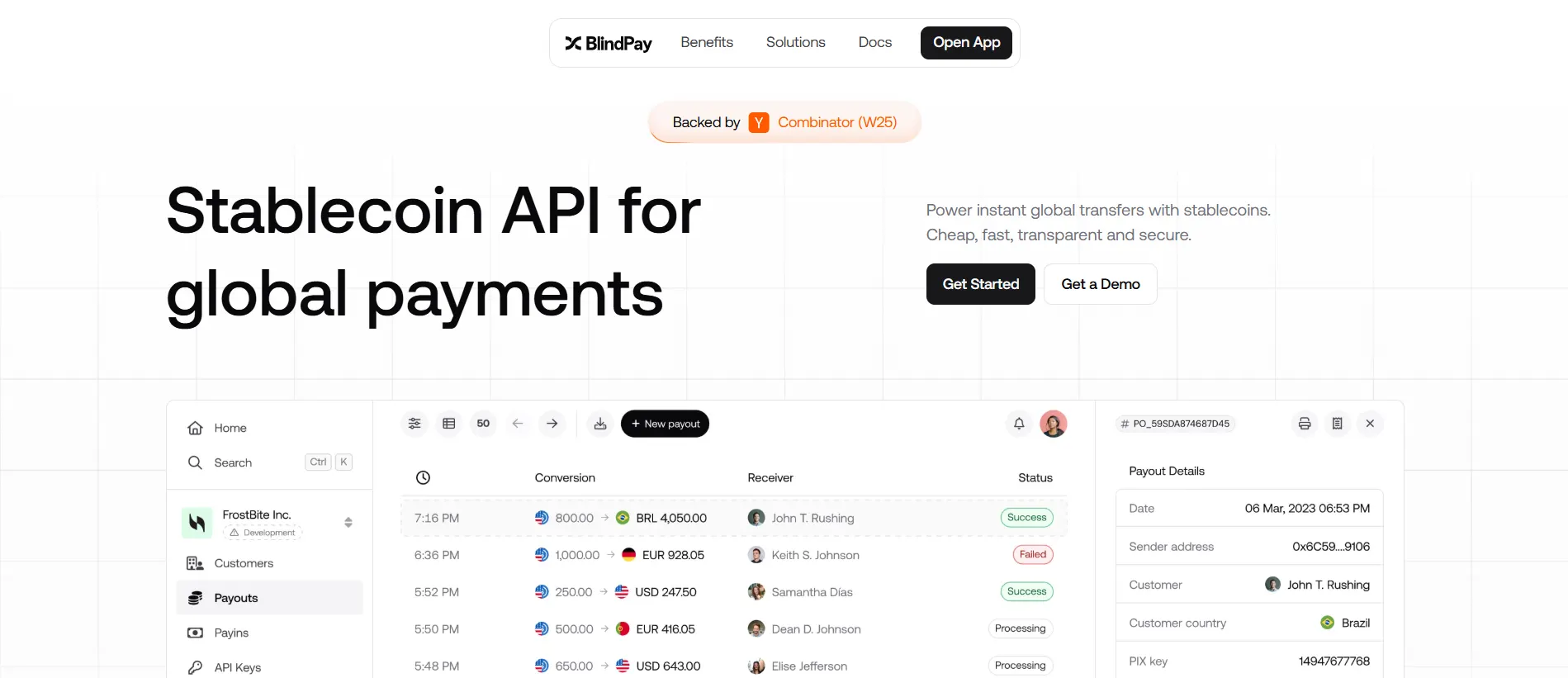Click the BlindPay logo
The width and height of the screenshot is (1568, 678).
click(609, 43)
